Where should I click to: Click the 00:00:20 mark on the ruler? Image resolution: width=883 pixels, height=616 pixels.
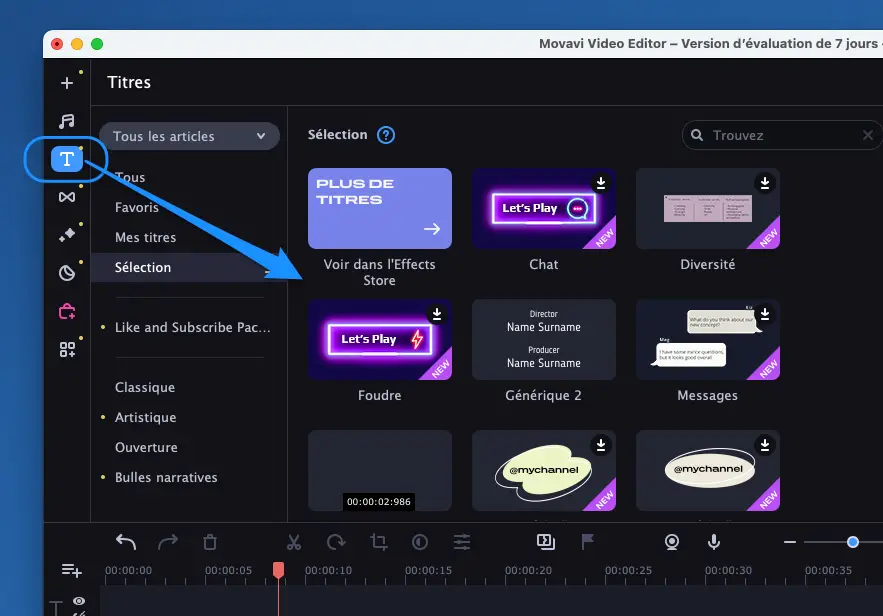click(x=528, y=570)
